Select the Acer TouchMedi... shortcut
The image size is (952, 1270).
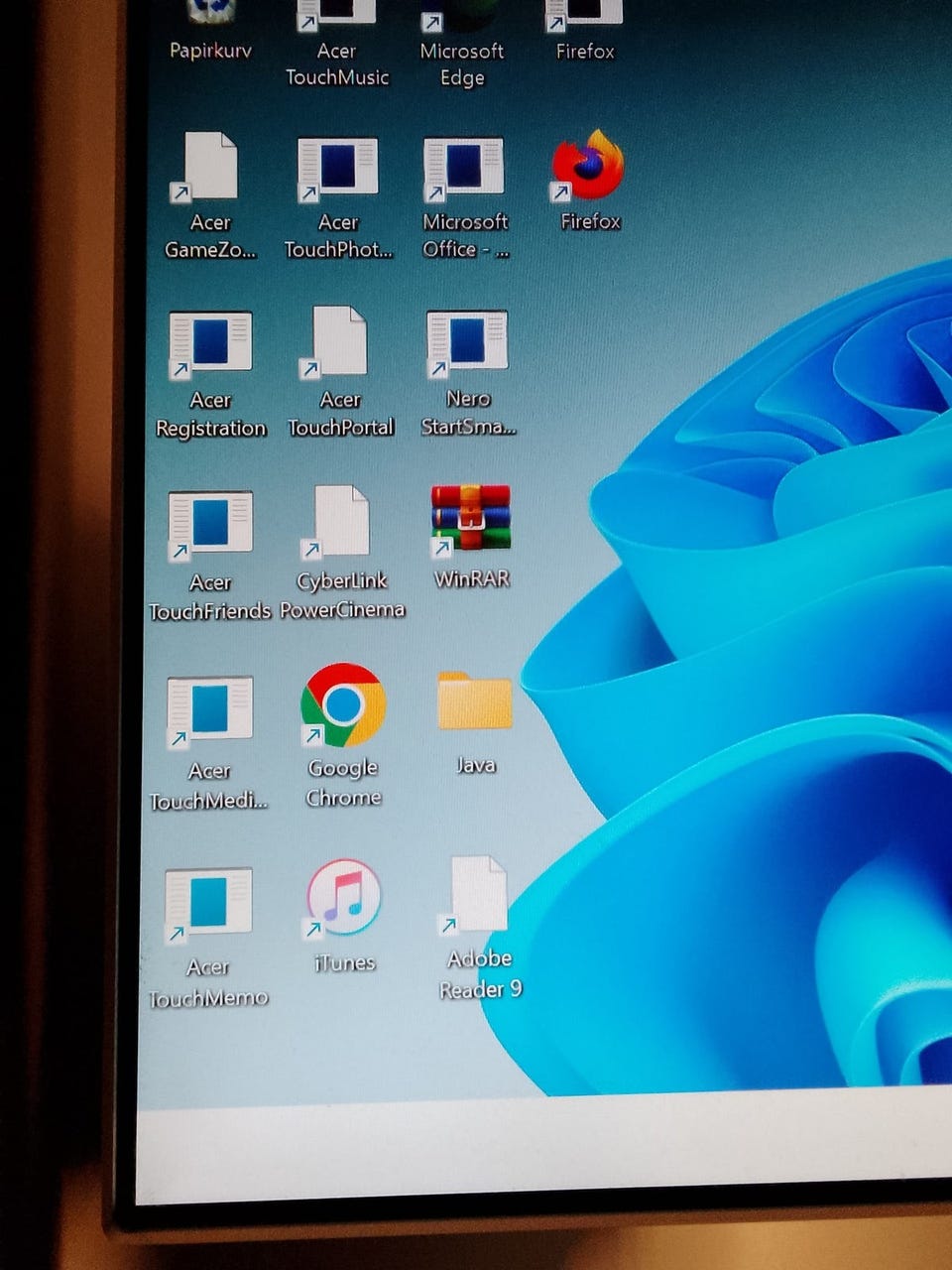click(208, 744)
